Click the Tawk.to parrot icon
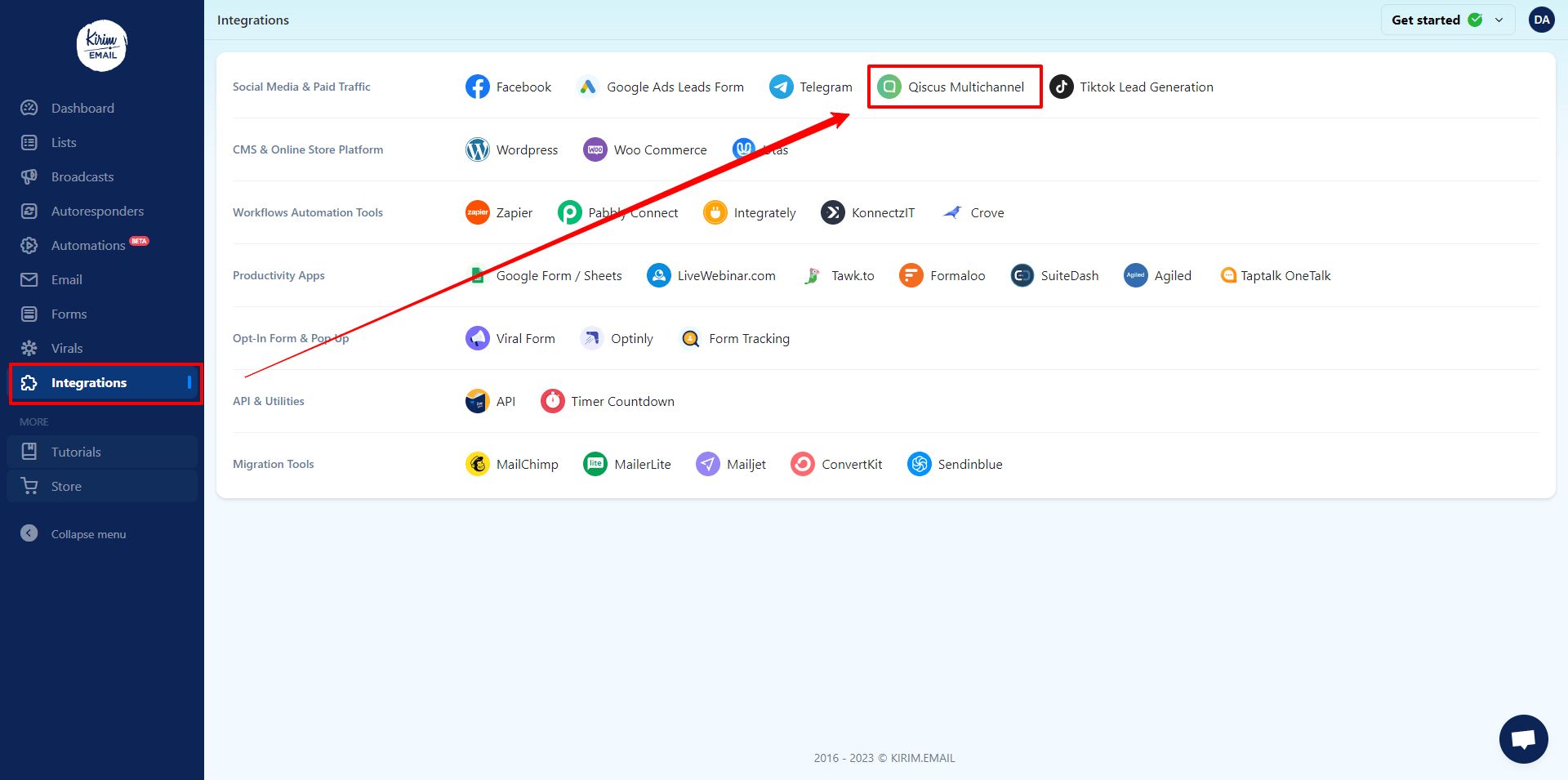This screenshot has height=780, width=1568. point(813,275)
